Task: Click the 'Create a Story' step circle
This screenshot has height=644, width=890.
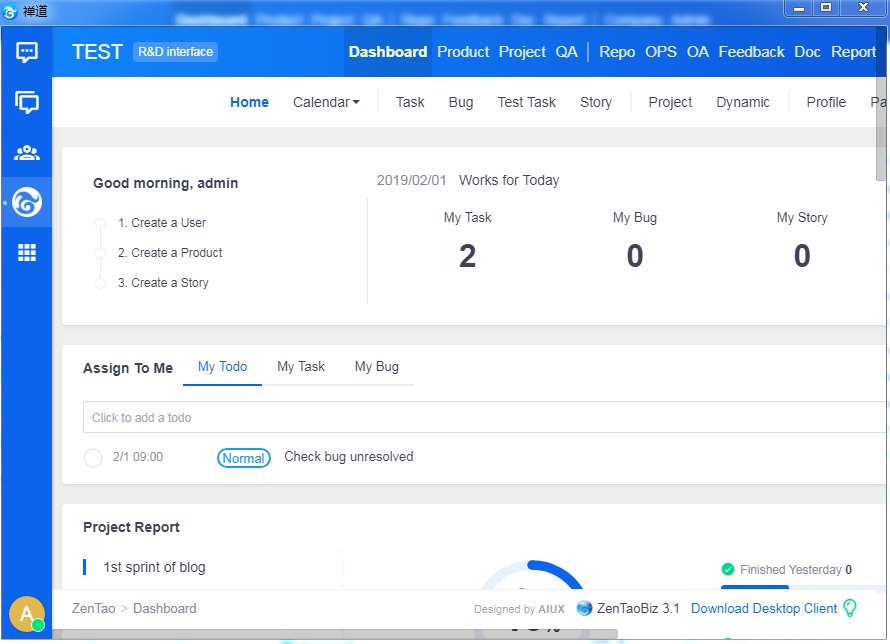Action: [x=100, y=283]
